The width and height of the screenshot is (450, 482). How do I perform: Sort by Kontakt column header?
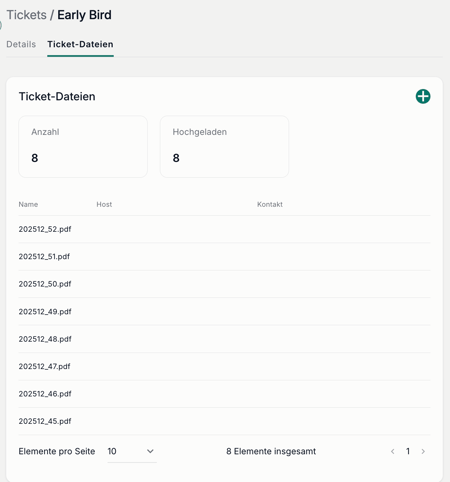pyautogui.click(x=270, y=204)
